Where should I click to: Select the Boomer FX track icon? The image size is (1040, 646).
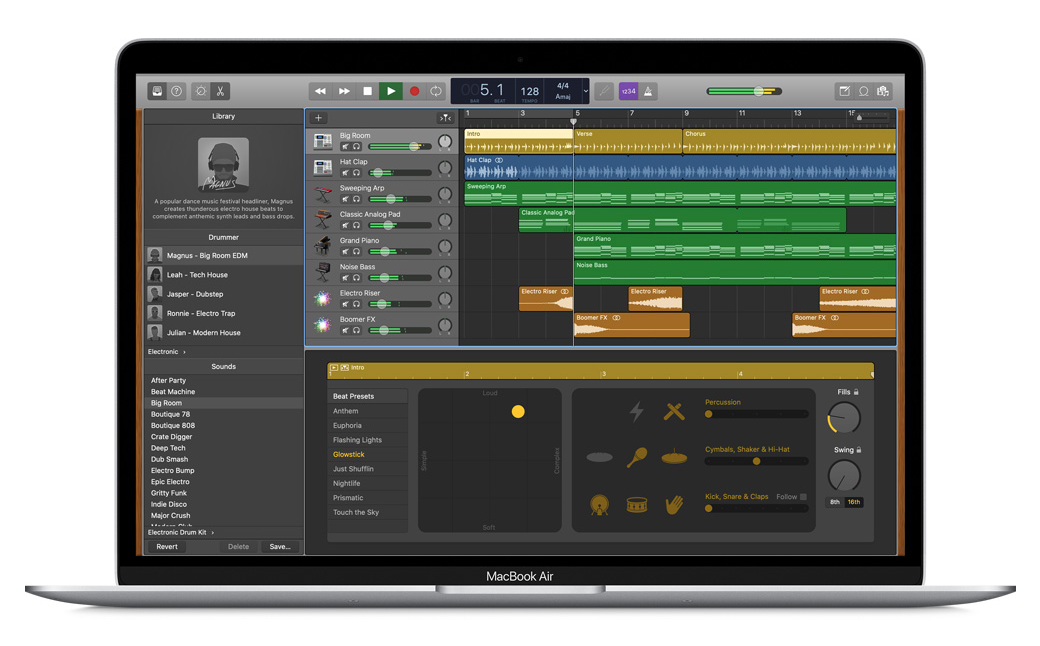click(323, 324)
